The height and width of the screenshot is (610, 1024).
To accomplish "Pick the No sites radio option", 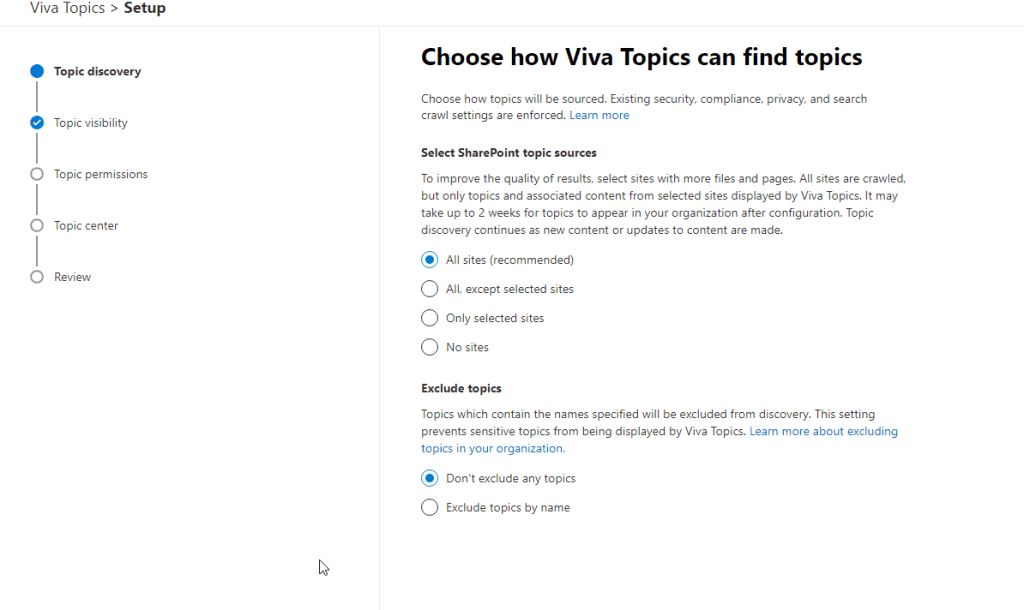I will pos(430,347).
